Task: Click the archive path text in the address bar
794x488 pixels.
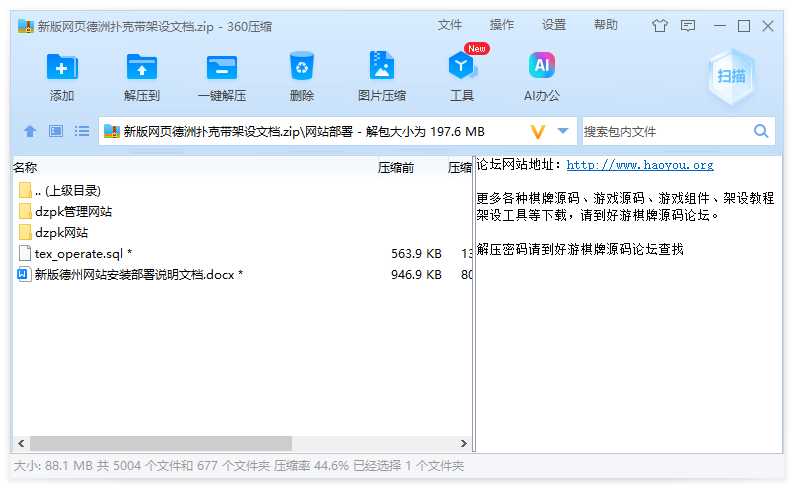Action: pos(304,132)
